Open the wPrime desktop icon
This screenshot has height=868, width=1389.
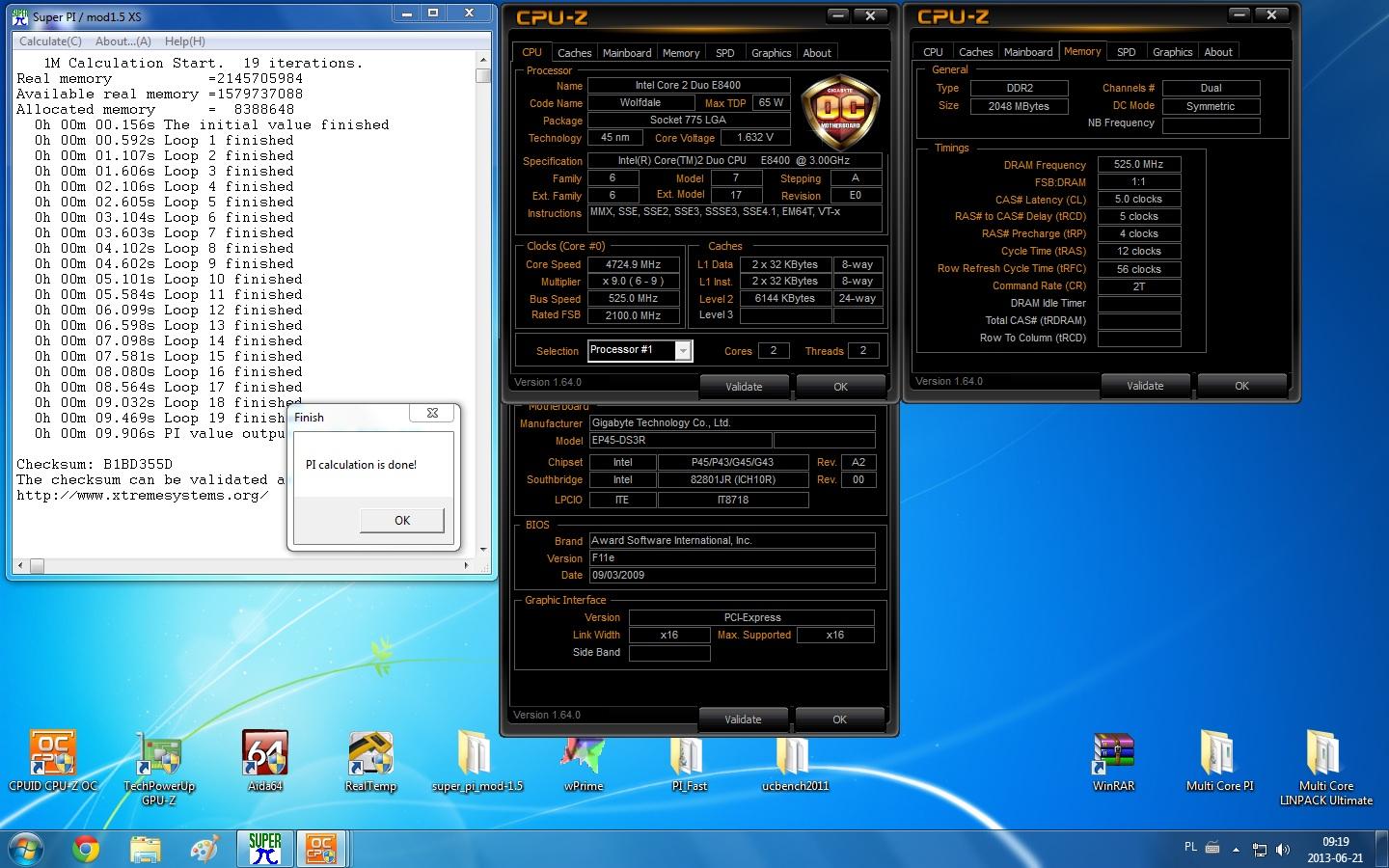pos(584,762)
